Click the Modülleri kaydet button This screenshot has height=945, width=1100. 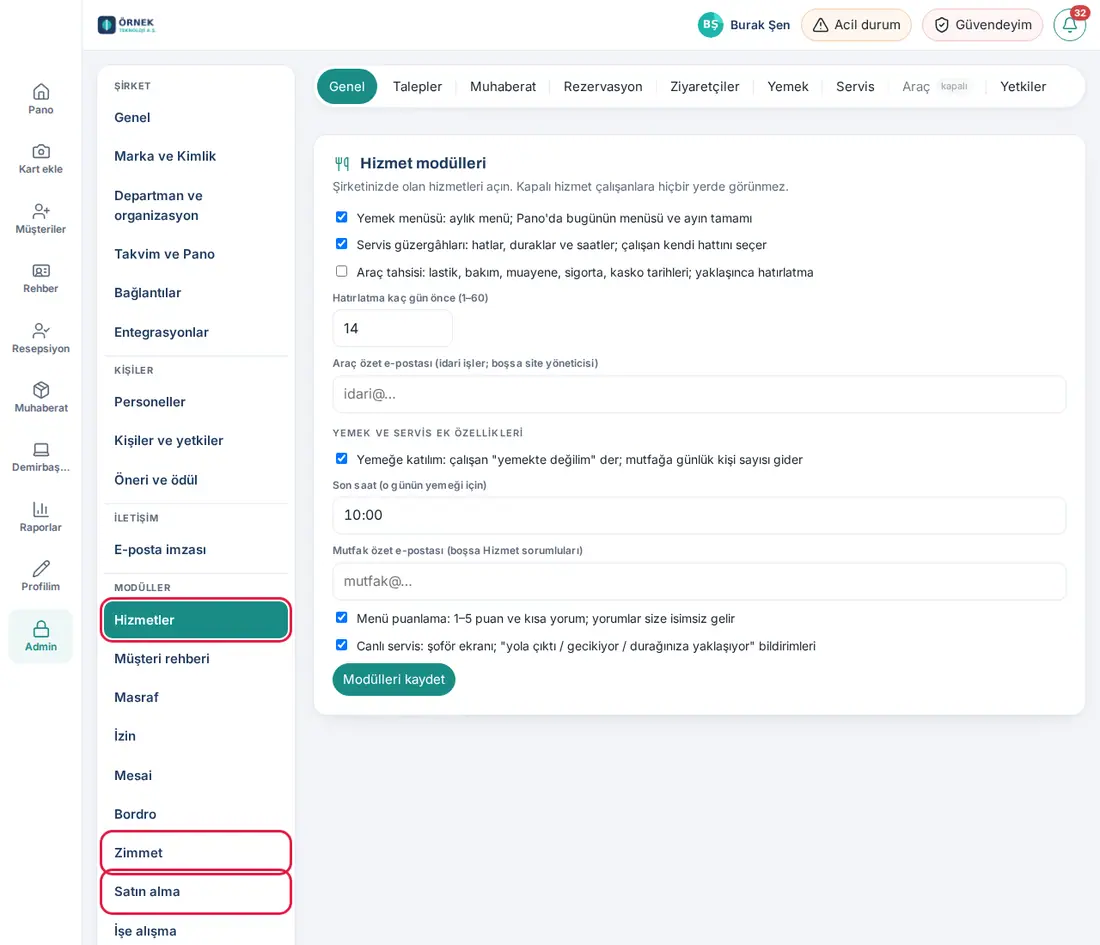(x=394, y=680)
